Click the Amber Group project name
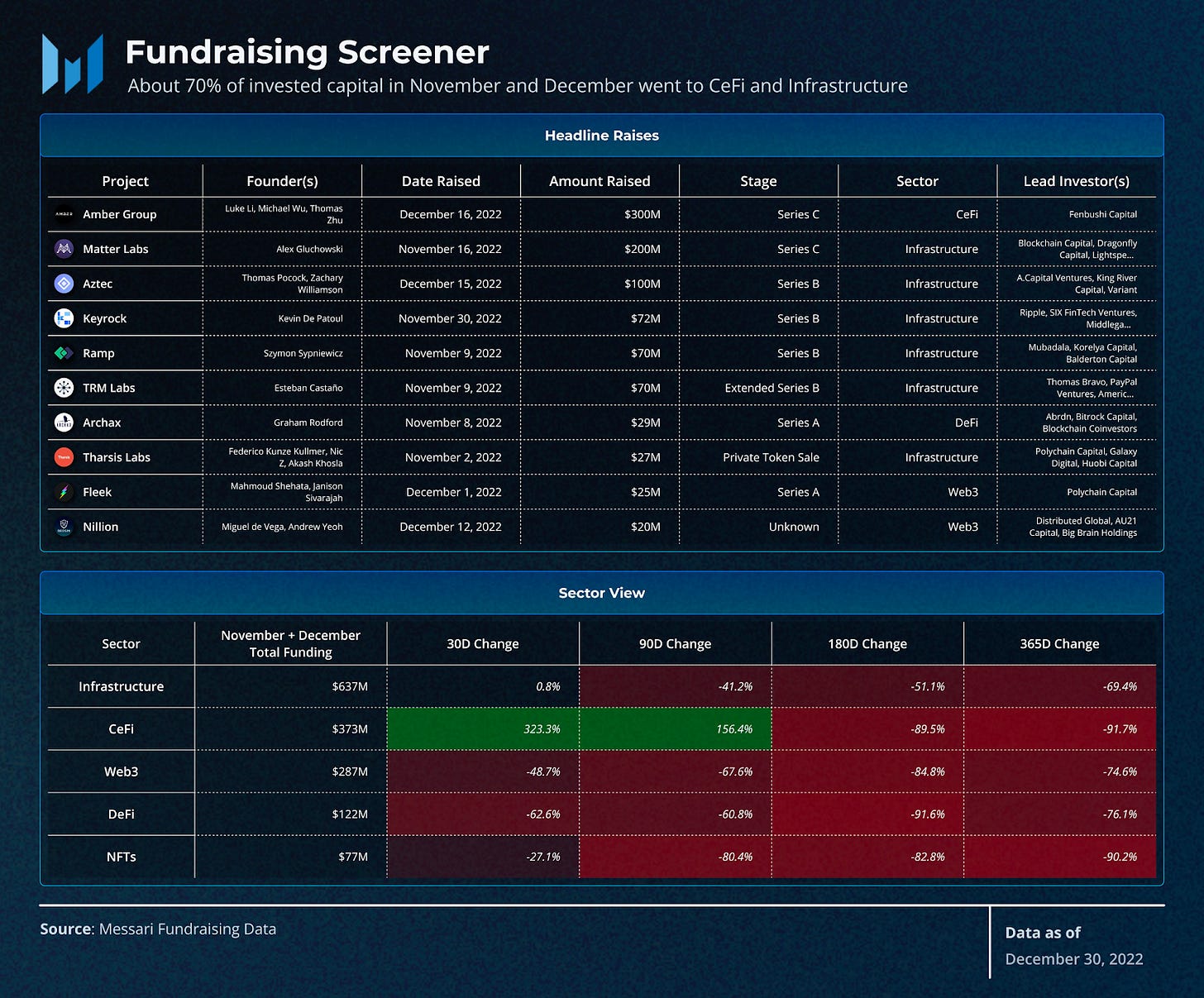This screenshot has width=1204, height=998. 120,214
